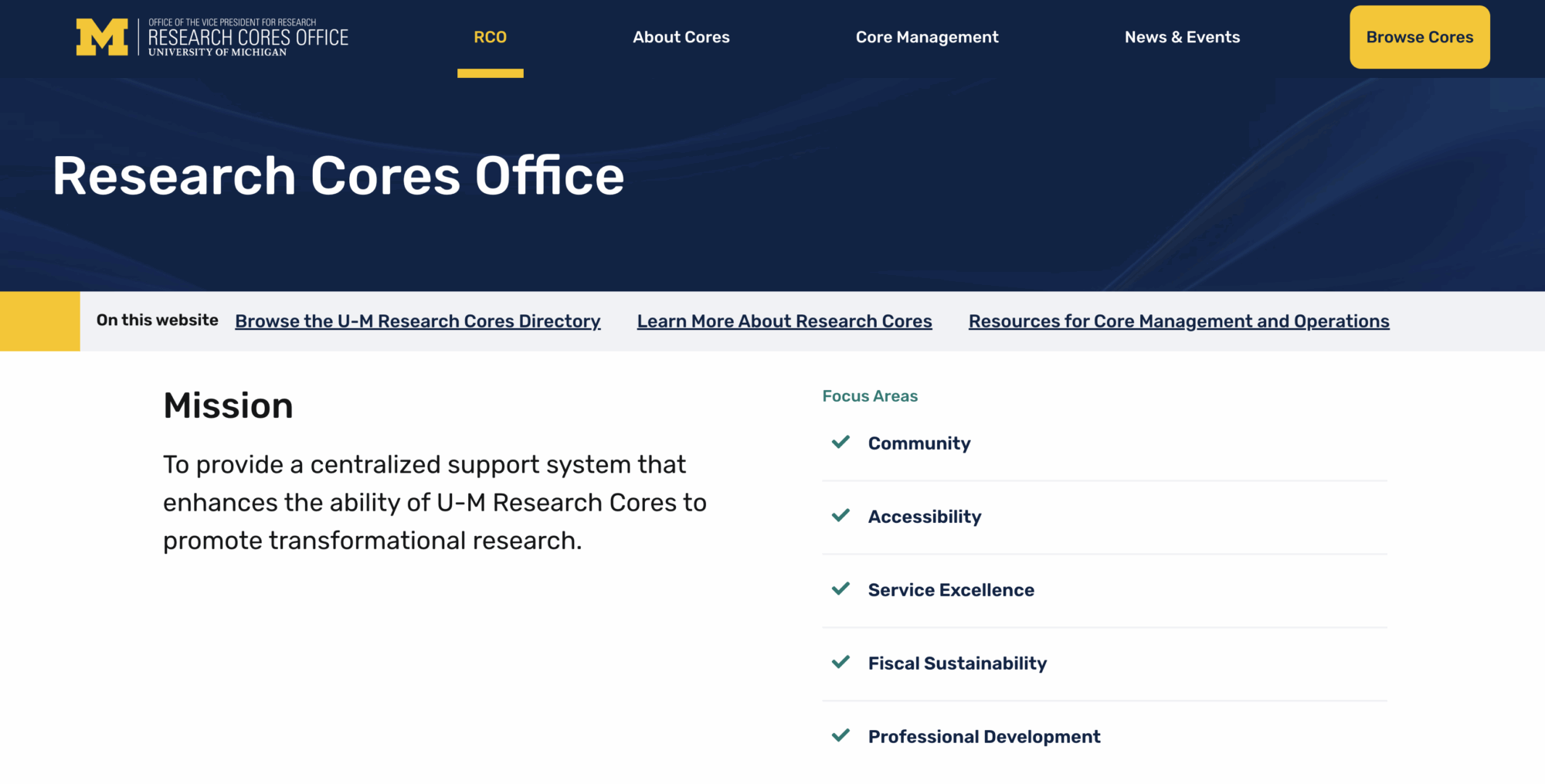Click the Focus Areas heading
The height and width of the screenshot is (784, 1545).
point(870,396)
